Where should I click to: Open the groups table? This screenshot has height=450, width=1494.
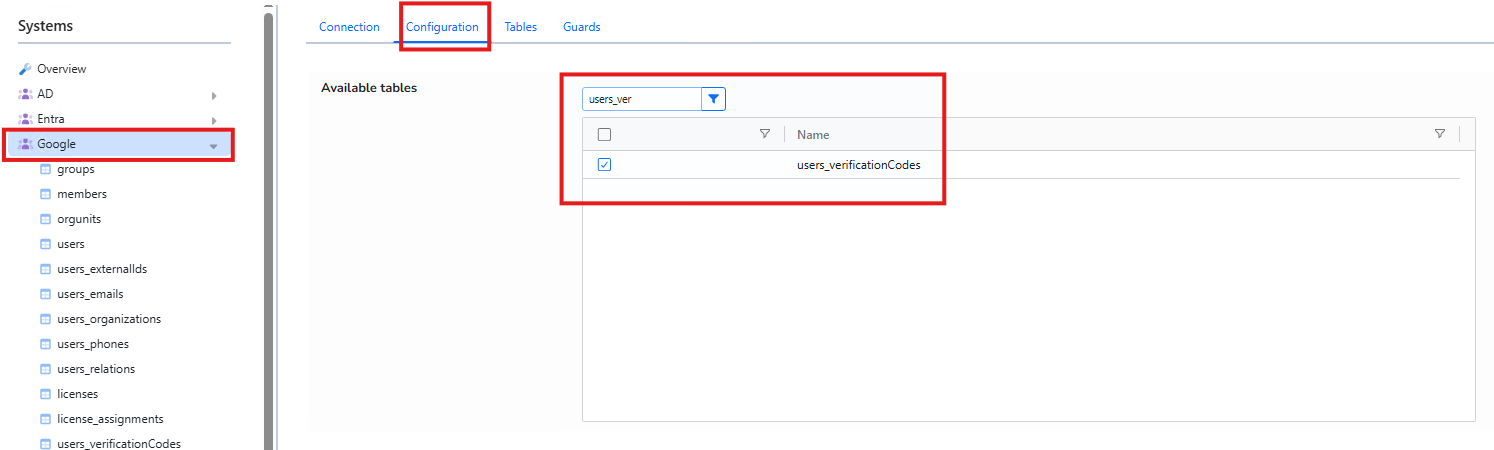pyautogui.click(x=76, y=169)
